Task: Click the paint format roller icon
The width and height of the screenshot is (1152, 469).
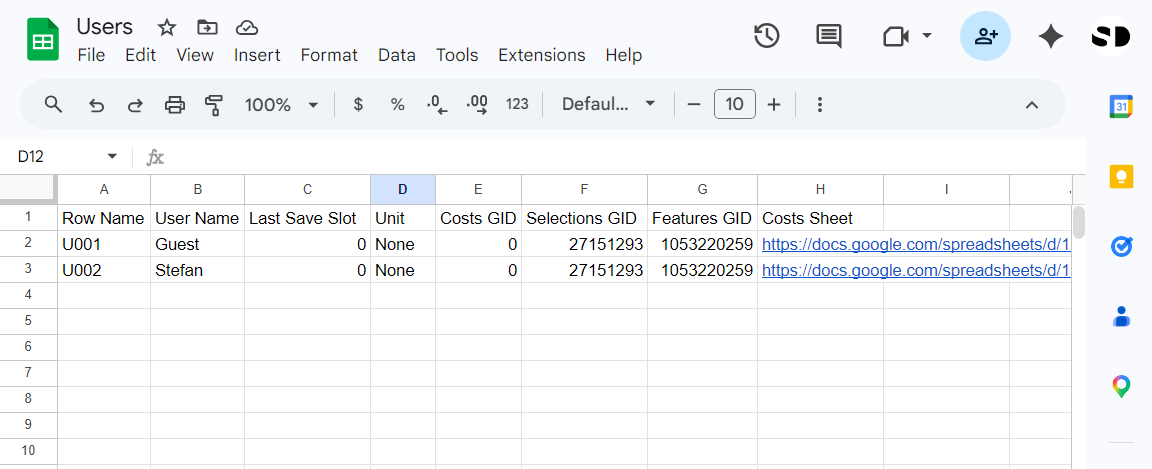Action: click(x=213, y=105)
